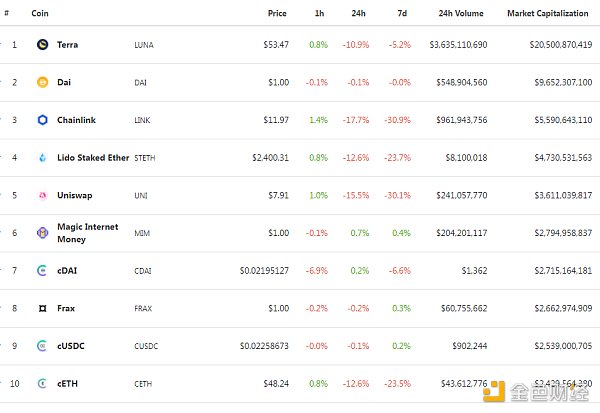The height and width of the screenshot is (413, 600).
Task: Click the Frax coin logo icon
Action: [x=42, y=308]
